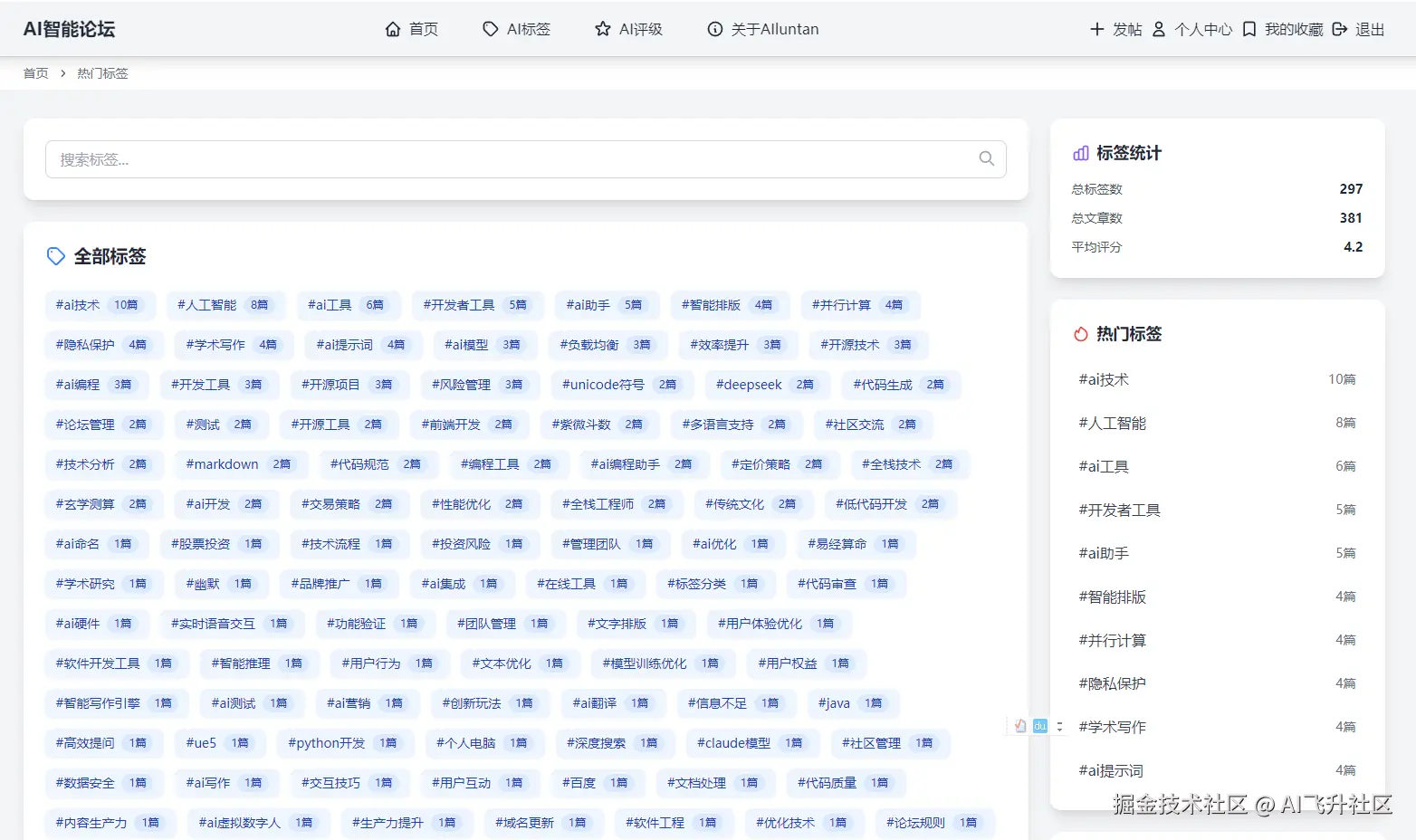1416x840 pixels.
Task: Focus the 搜索标签 search field
Action: [x=526, y=159]
